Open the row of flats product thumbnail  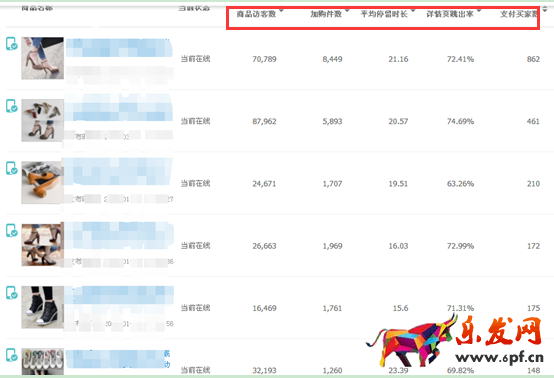coord(42,362)
